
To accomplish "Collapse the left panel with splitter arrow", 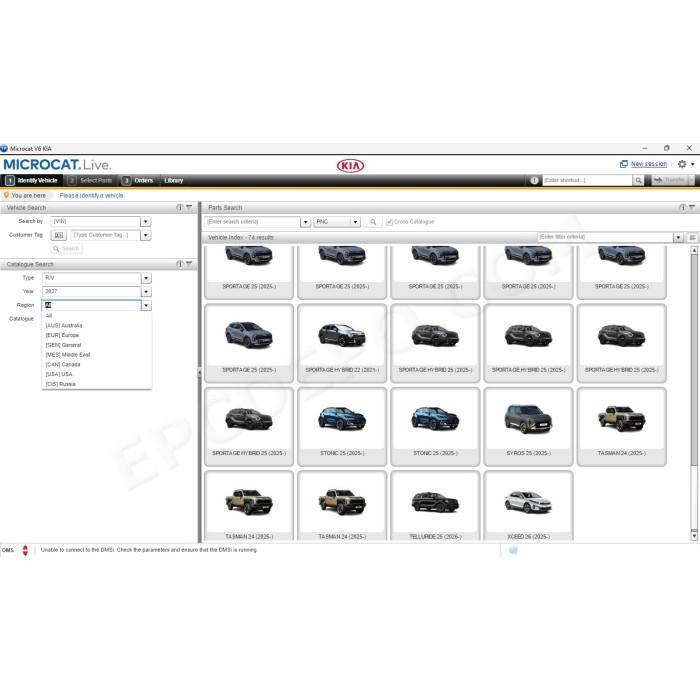I will pyautogui.click(x=200, y=372).
